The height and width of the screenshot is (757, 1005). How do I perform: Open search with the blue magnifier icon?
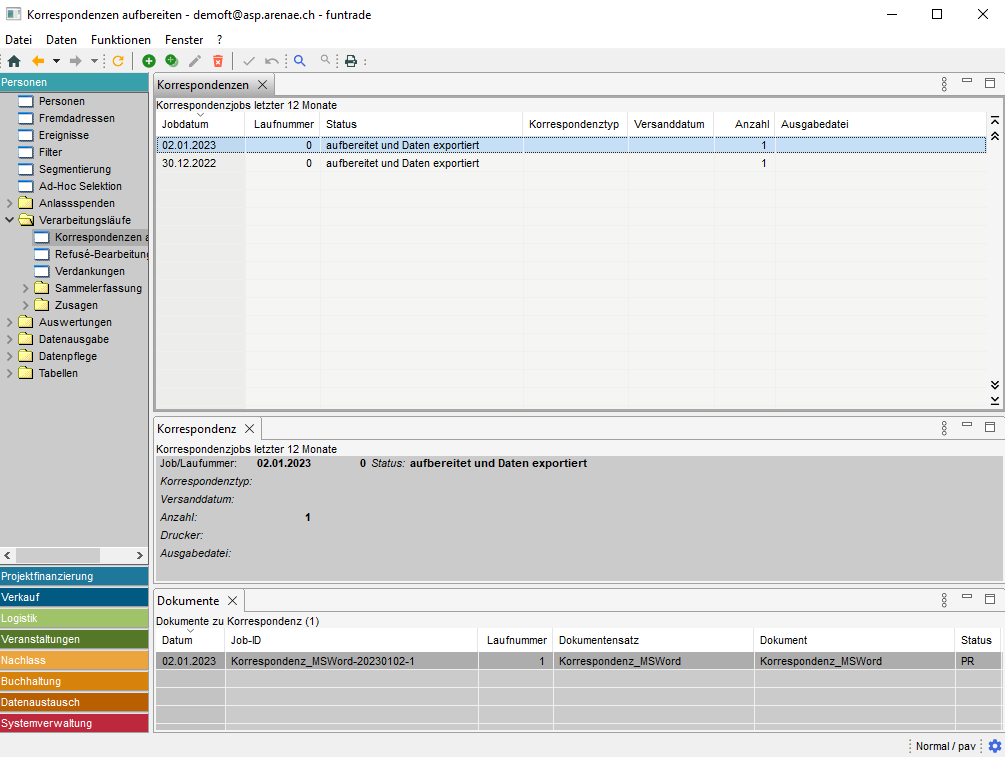(299, 61)
